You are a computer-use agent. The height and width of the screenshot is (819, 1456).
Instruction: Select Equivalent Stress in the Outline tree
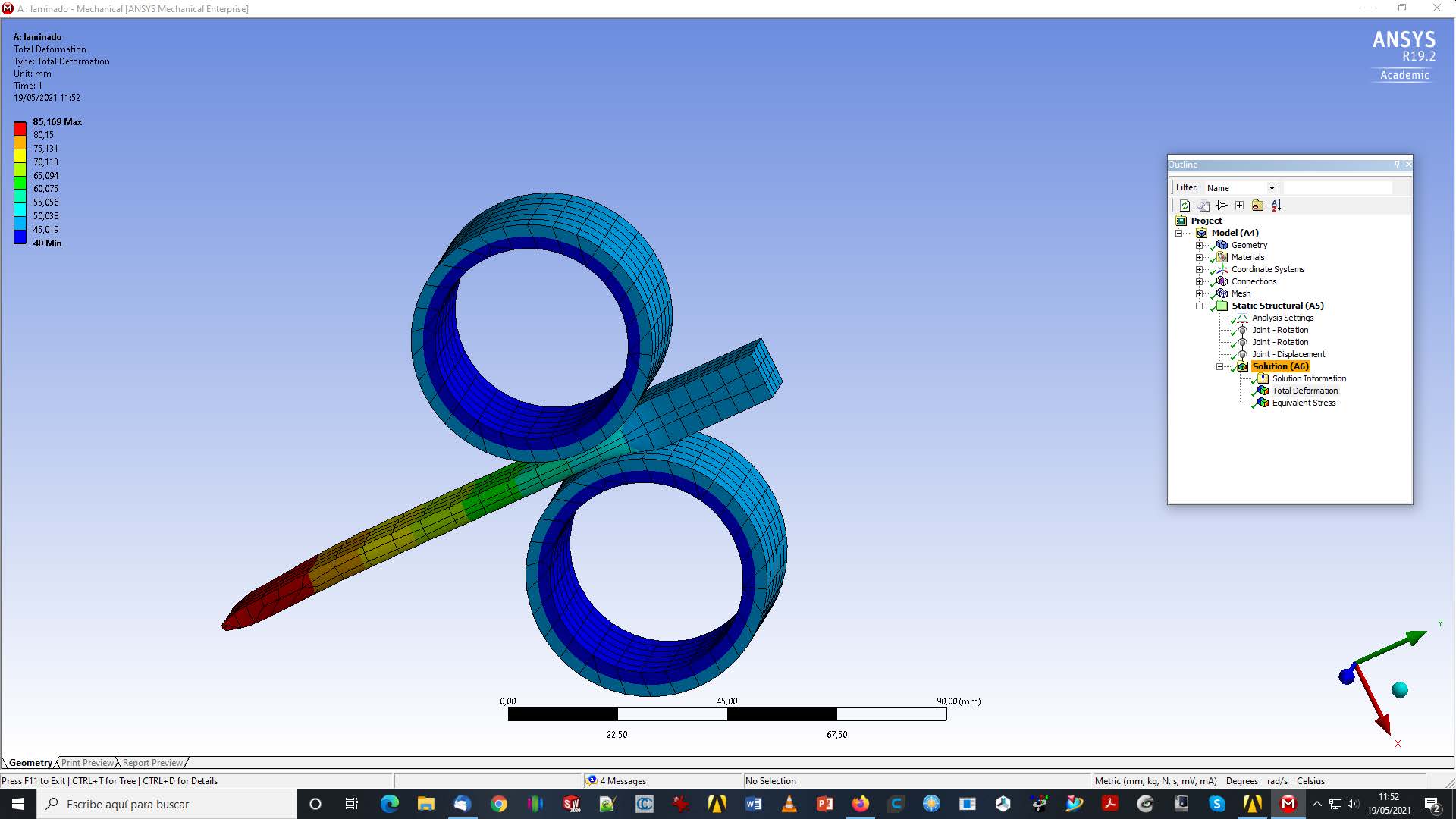click(x=1304, y=403)
